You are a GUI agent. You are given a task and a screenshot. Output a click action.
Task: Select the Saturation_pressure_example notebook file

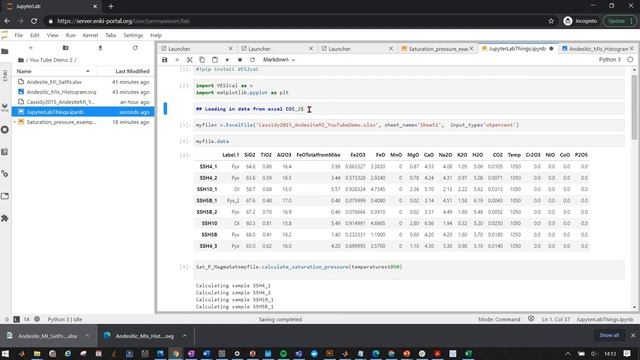coord(83,122)
